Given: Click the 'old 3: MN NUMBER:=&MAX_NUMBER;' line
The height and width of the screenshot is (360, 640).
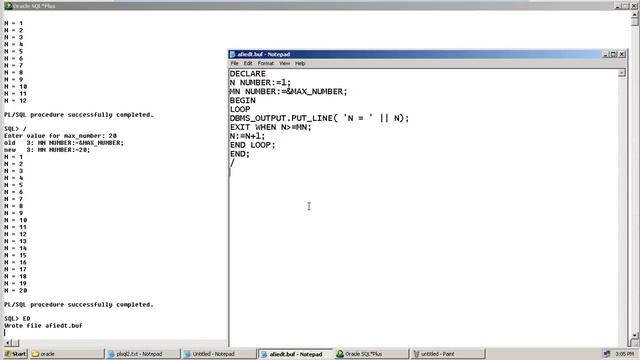Looking at the screenshot, I should point(64,143).
